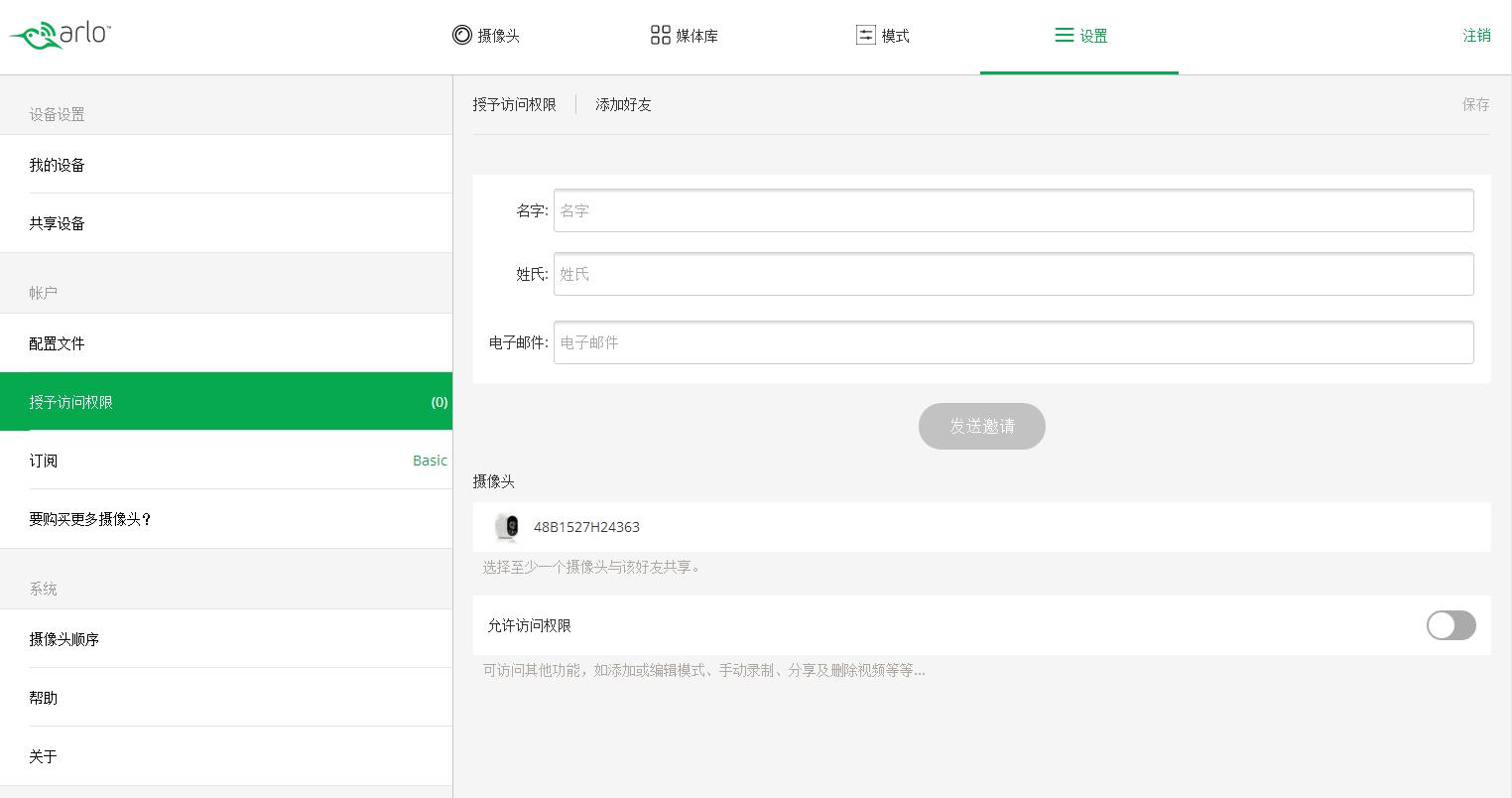Open 共享设备 in the sidebar
Screen dimensions: 1512x798
[x=226, y=223]
